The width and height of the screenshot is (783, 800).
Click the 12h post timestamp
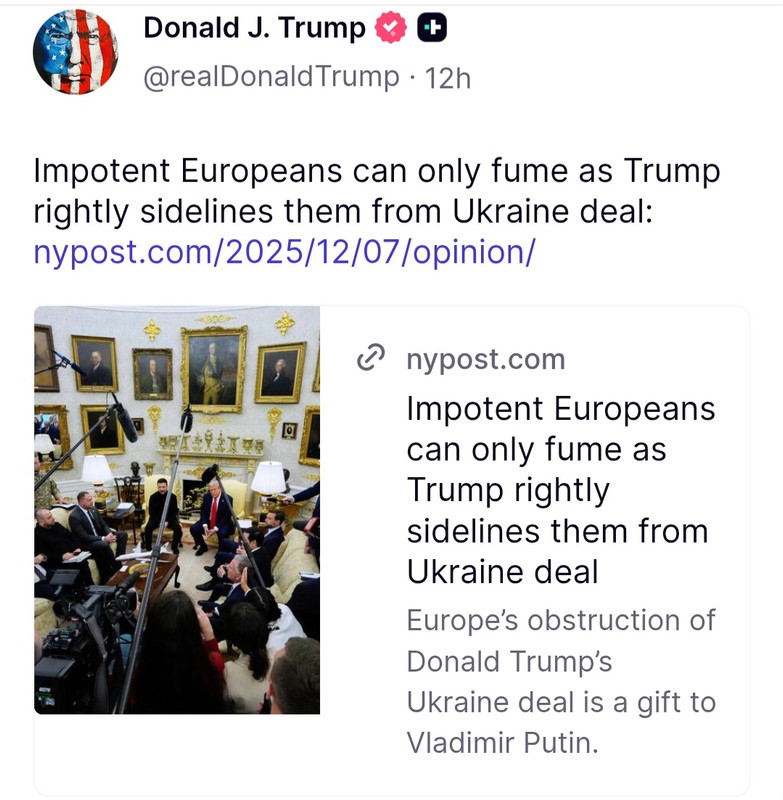(447, 79)
